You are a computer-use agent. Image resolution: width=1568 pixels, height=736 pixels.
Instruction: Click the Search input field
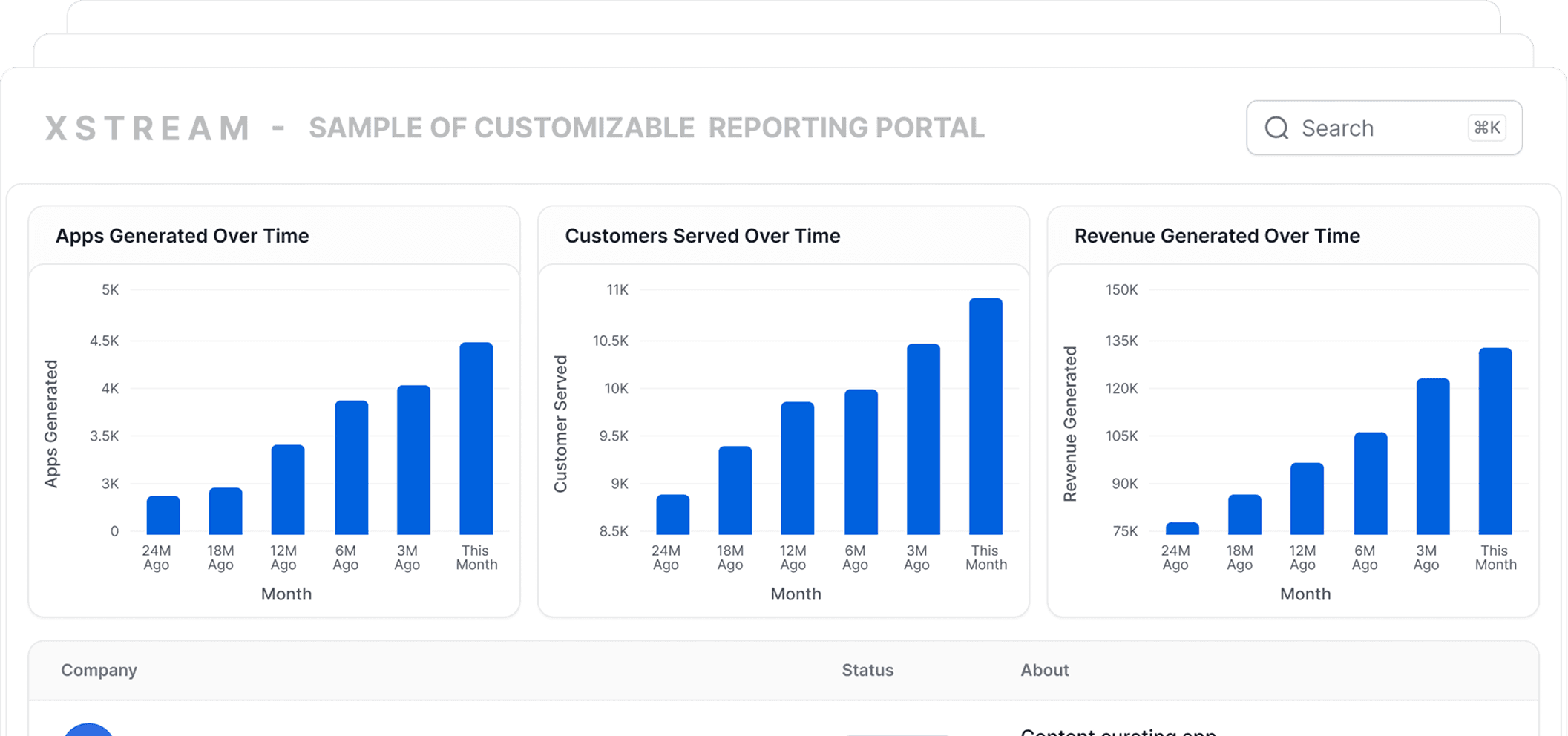[1384, 128]
